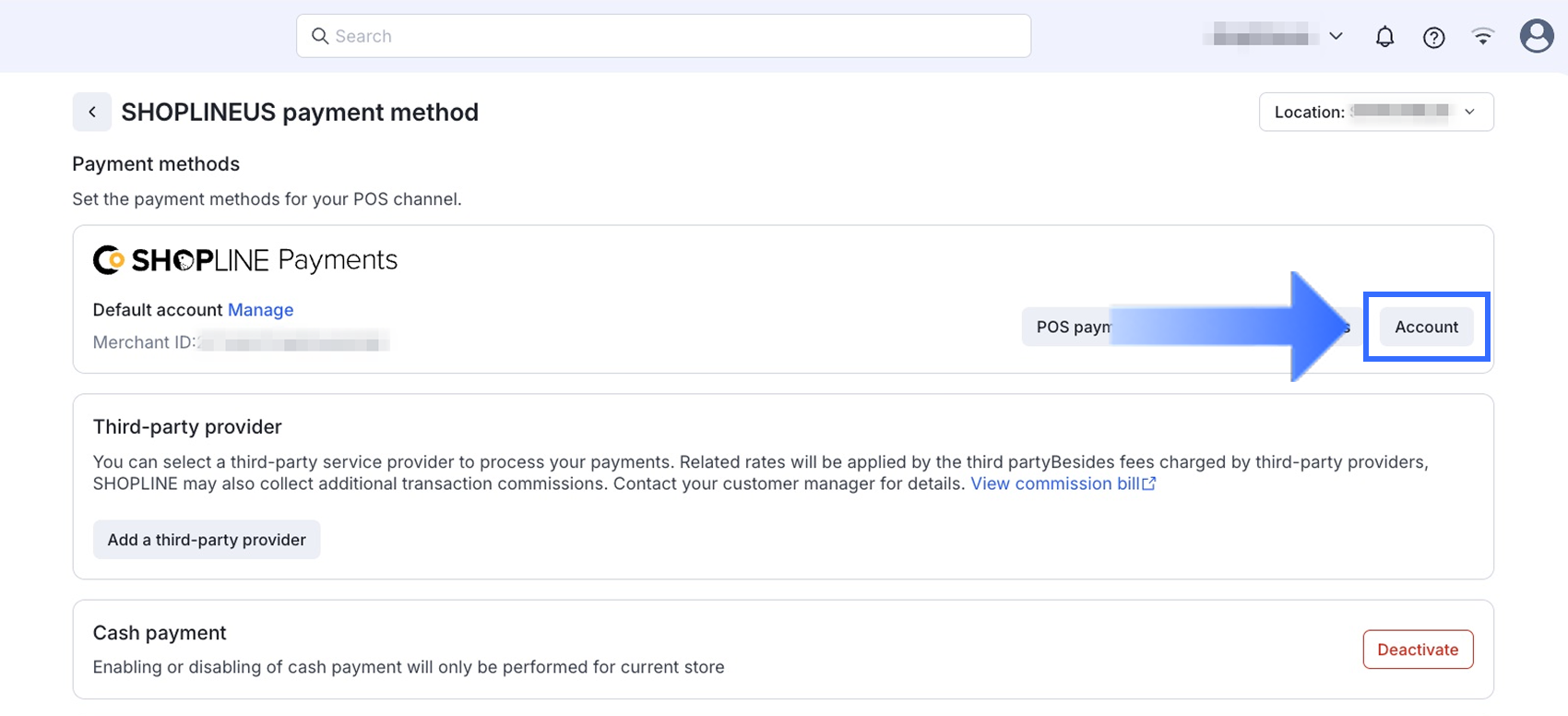
Task: Click the POS payment button
Action: click(1070, 327)
